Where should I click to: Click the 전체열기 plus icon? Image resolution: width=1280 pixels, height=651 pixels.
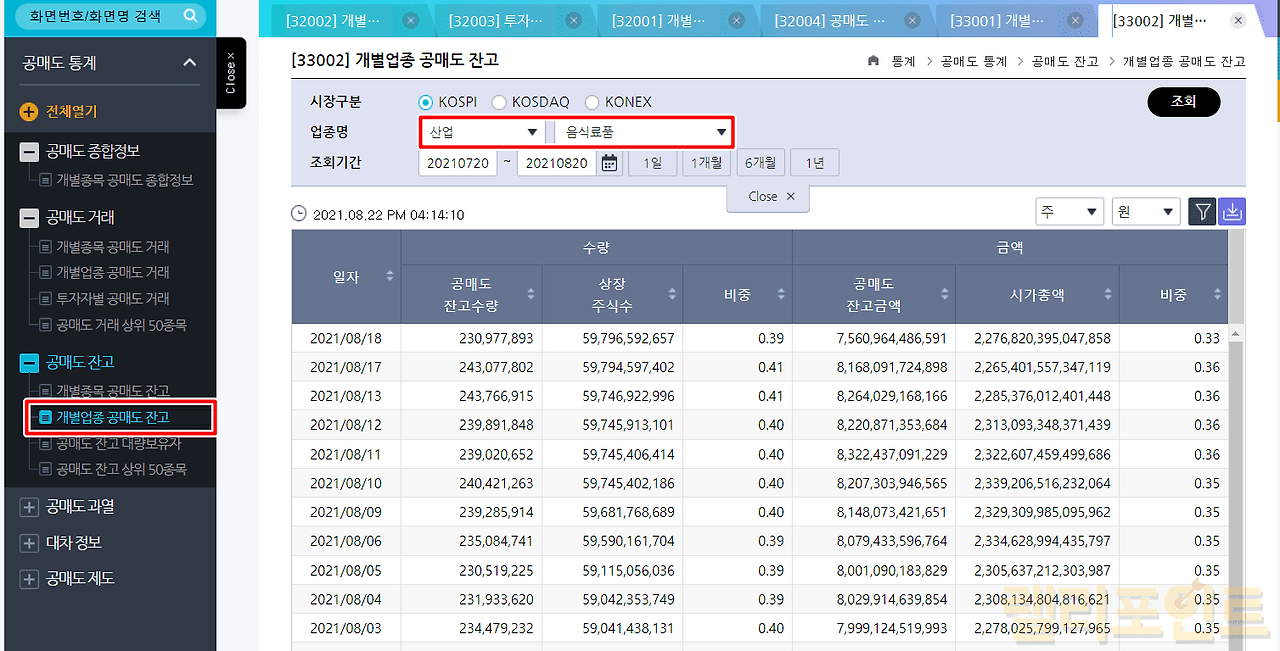click(x=29, y=112)
